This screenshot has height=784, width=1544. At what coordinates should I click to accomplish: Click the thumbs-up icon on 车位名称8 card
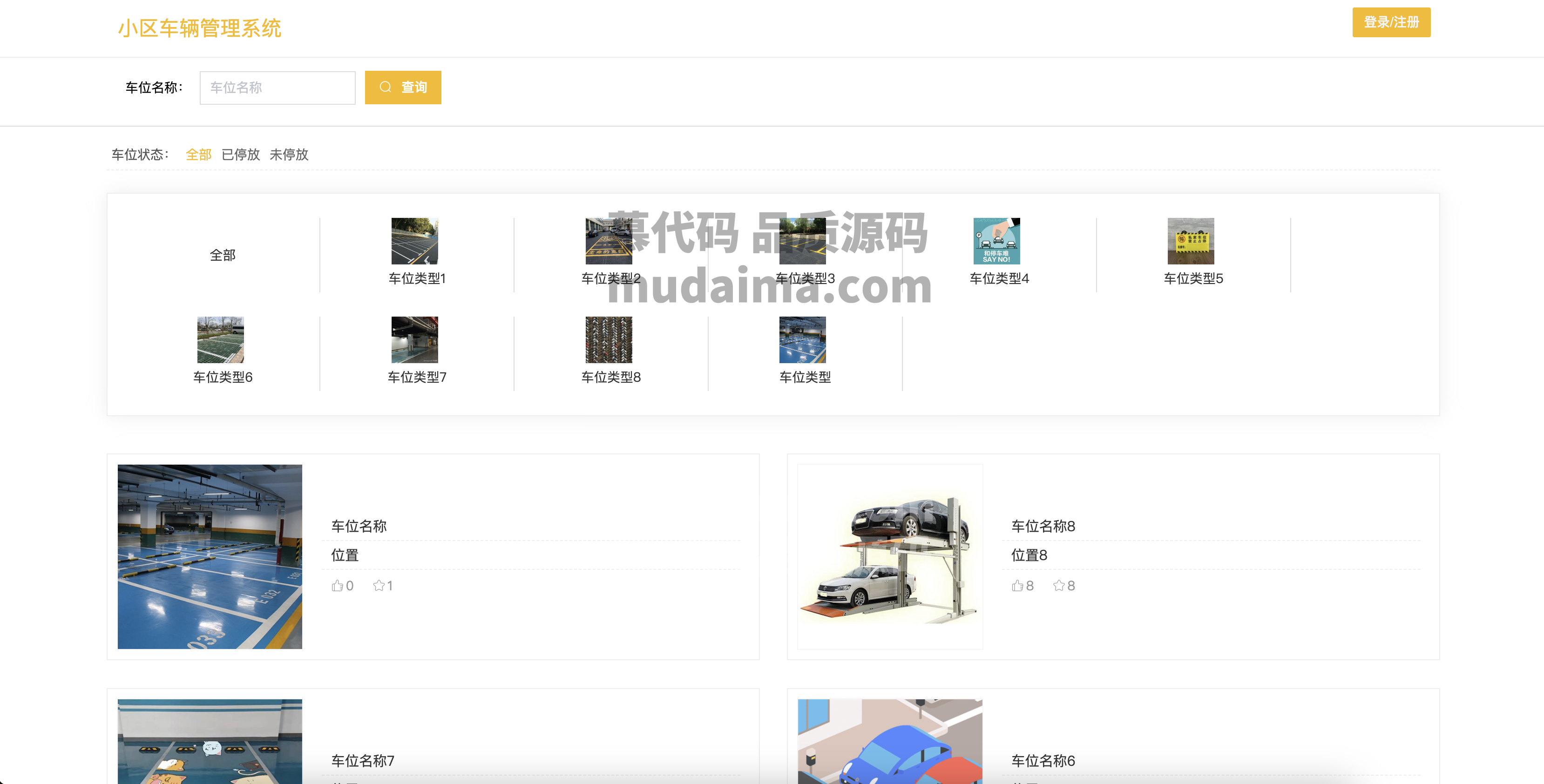1018,586
